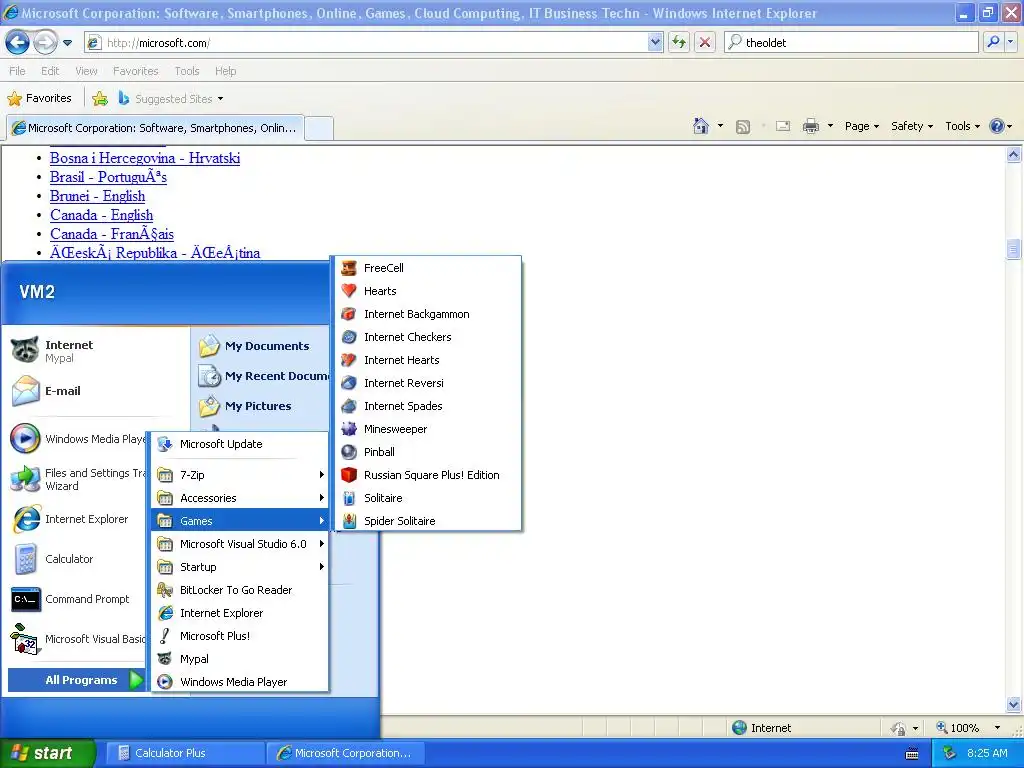
Task: Start Internet Backgammon
Action: click(x=428, y=314)
